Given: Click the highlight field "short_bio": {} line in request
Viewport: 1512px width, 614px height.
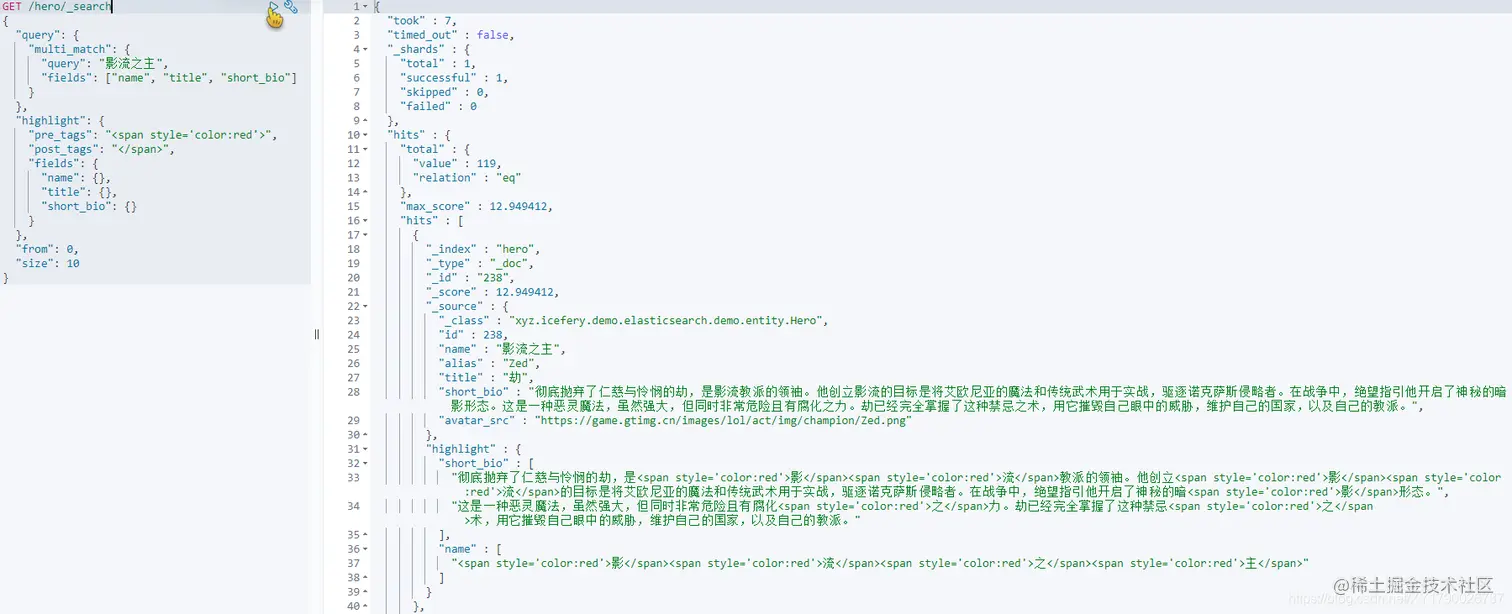Looking at the screenshot, I should click(x=89, y=206).
